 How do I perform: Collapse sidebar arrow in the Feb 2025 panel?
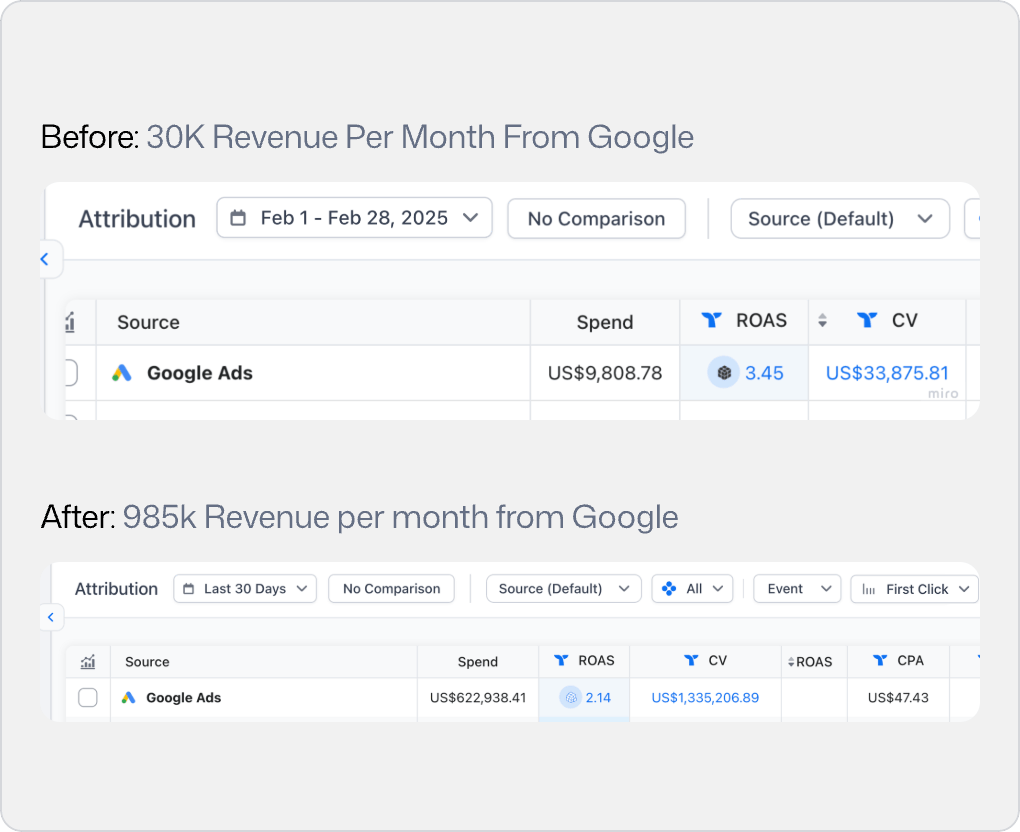(45, 260)
